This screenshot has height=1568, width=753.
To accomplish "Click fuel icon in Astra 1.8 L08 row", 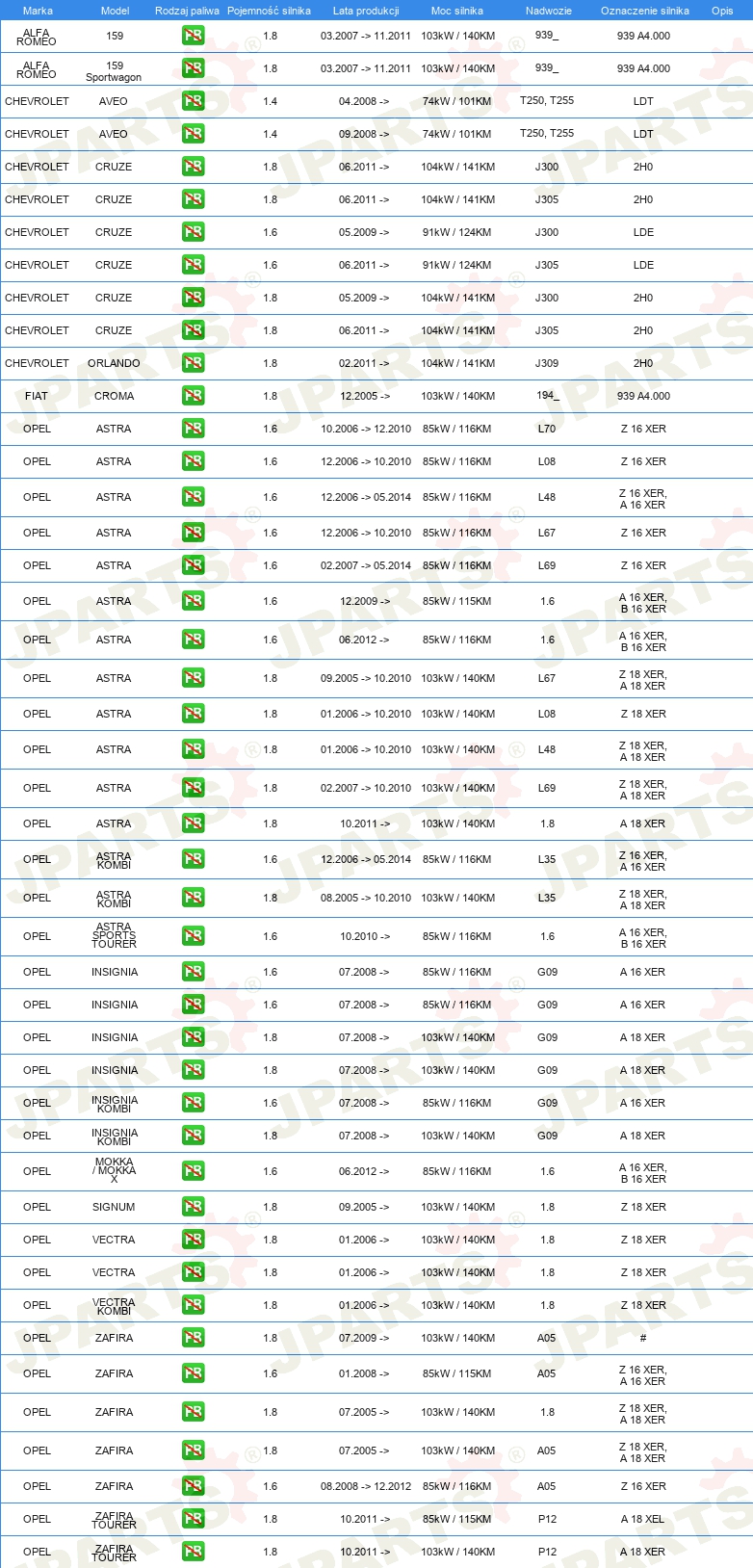I will point(193,714).
